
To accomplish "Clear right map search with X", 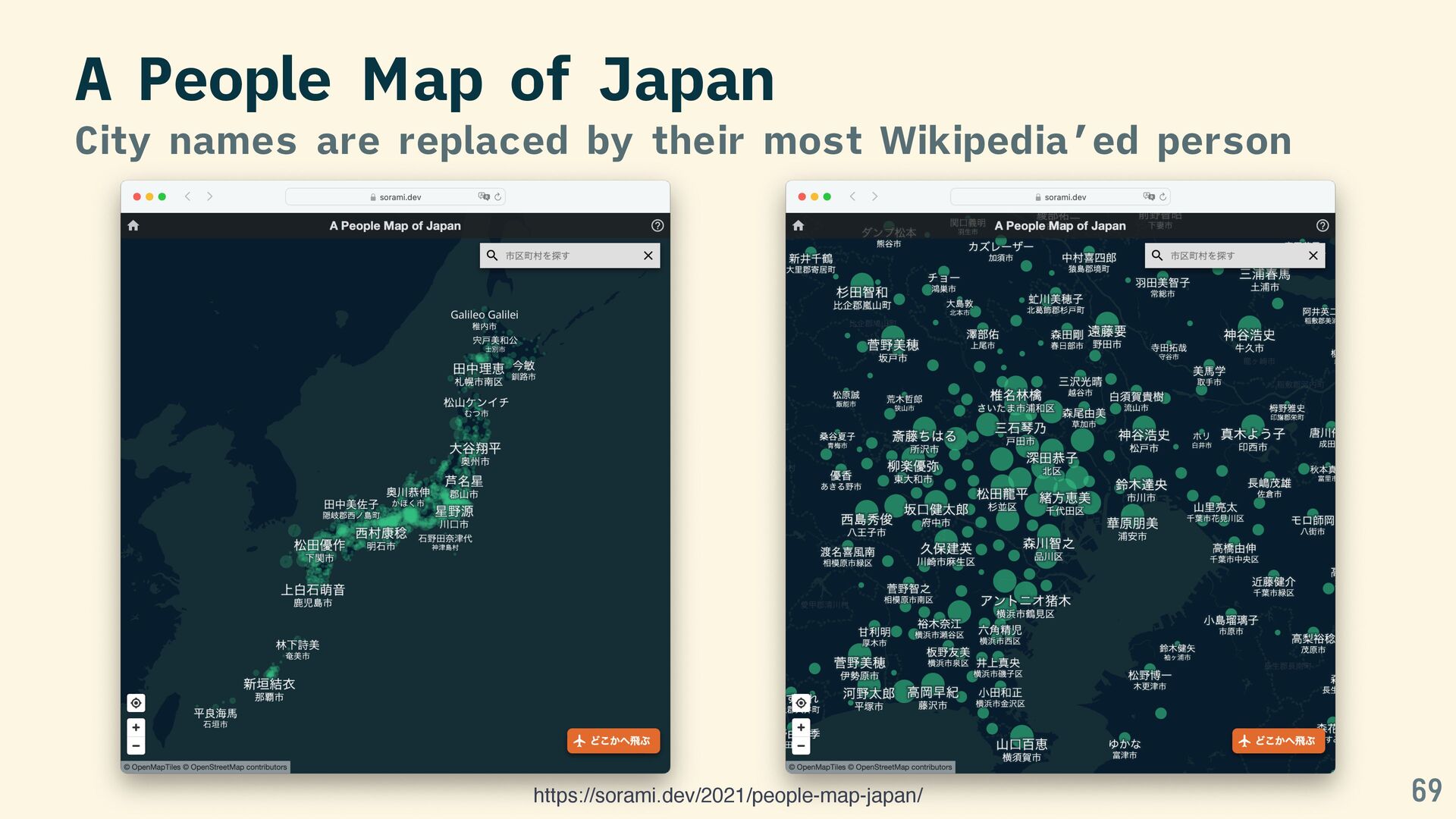I will click(x=1313, y=256).
